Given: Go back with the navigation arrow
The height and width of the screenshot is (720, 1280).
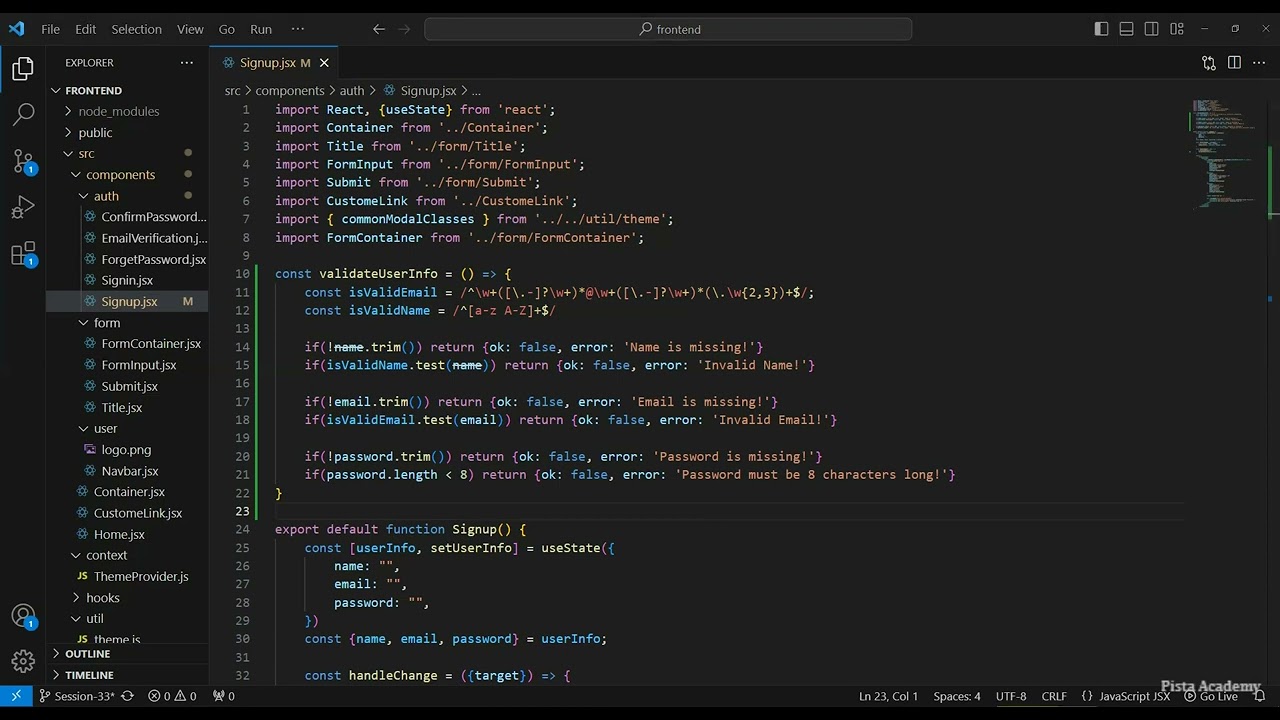Looking at the screenshot, I should pos(379,29).
